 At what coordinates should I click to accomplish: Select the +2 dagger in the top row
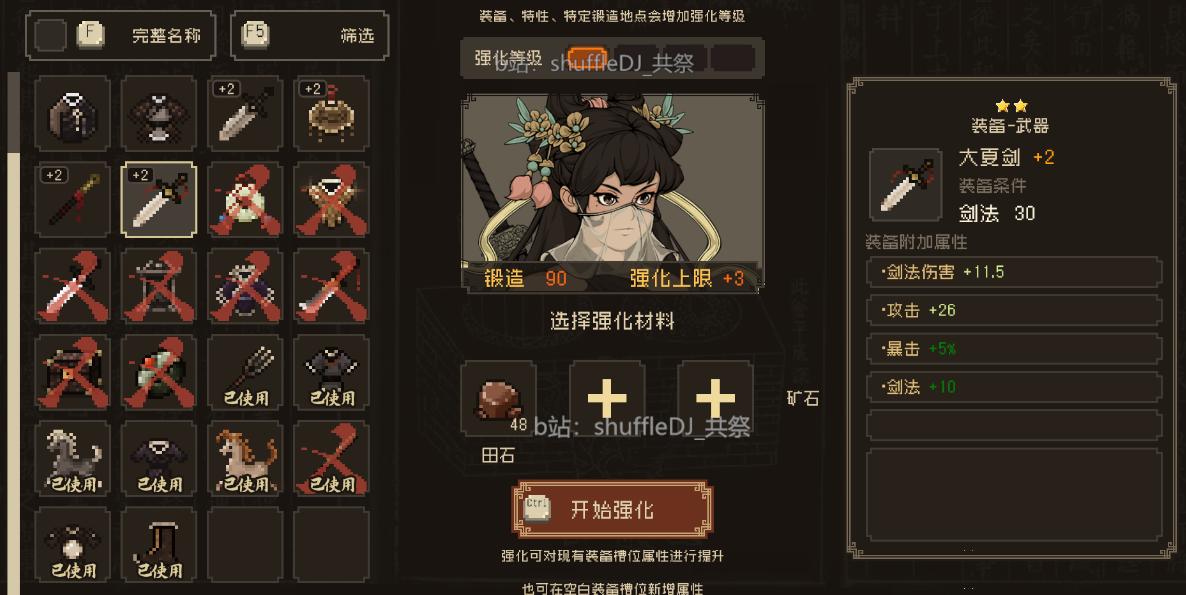pos(245,113)
